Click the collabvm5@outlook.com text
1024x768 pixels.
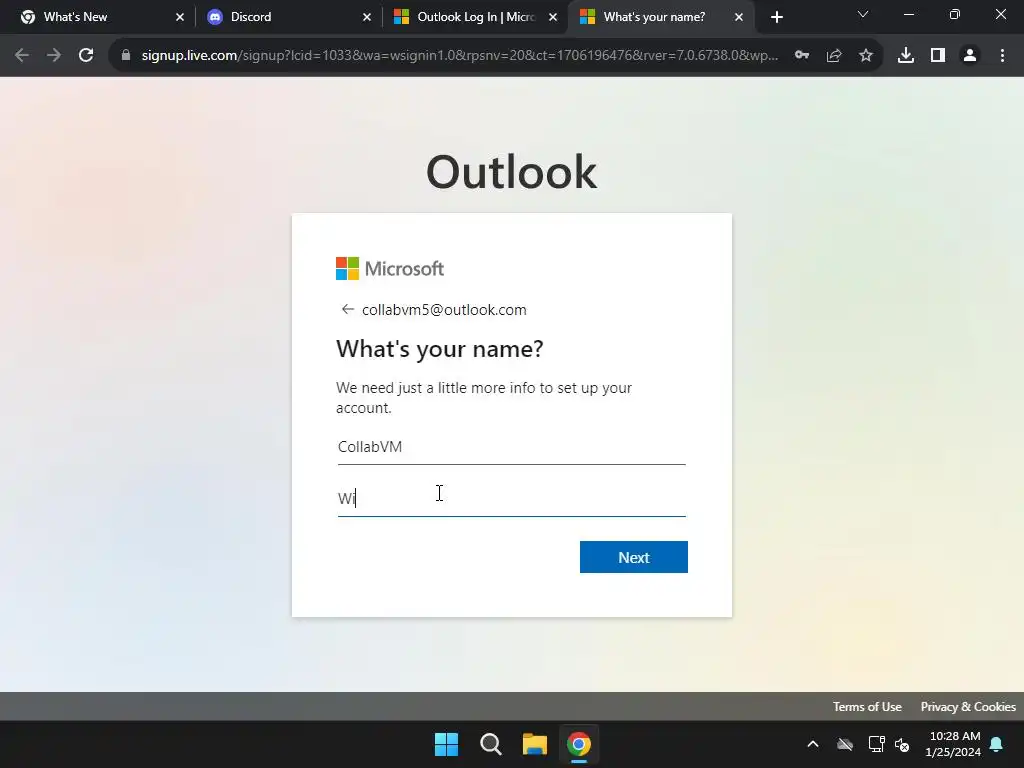point(444,310)
